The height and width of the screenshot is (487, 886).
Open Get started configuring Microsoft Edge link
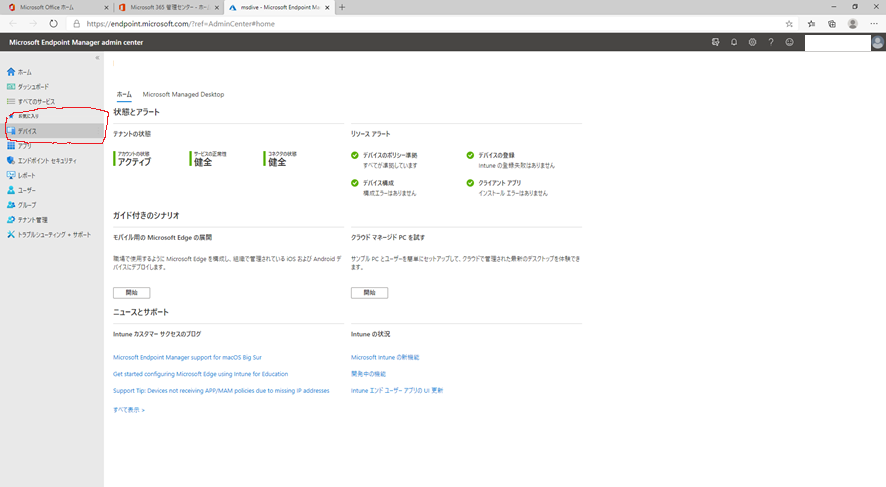tap(201, 374)
